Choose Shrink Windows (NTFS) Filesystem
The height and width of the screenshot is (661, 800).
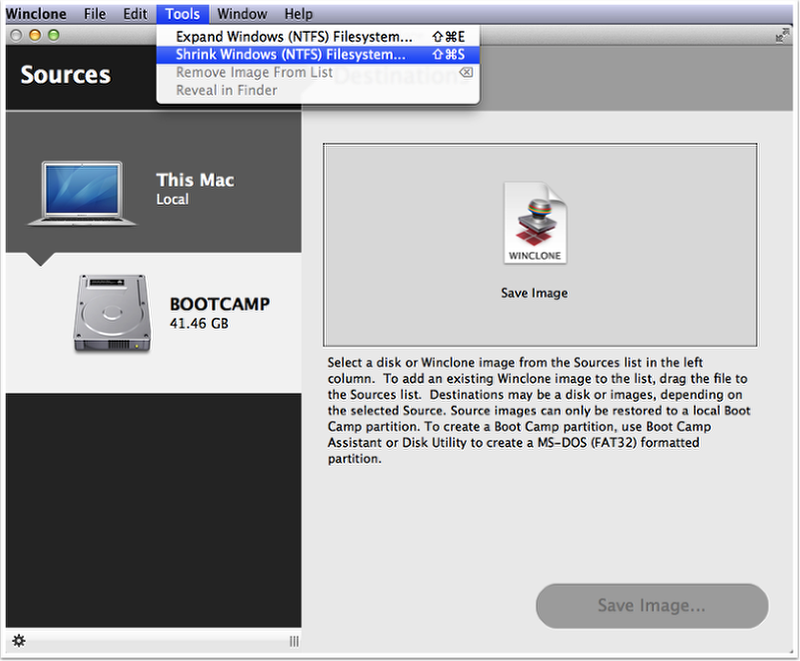318,55
